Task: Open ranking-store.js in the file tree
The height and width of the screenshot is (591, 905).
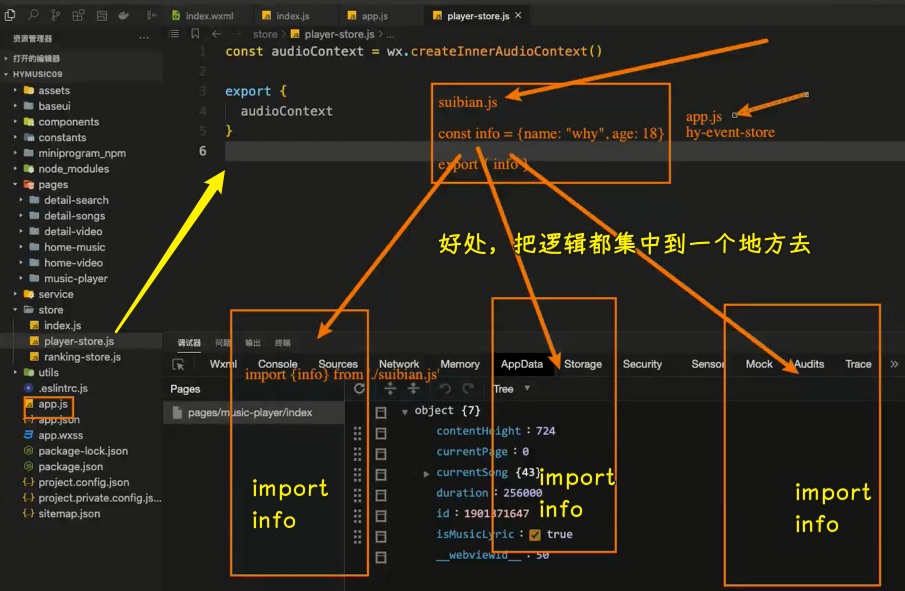Action: [x=82, y=357]
